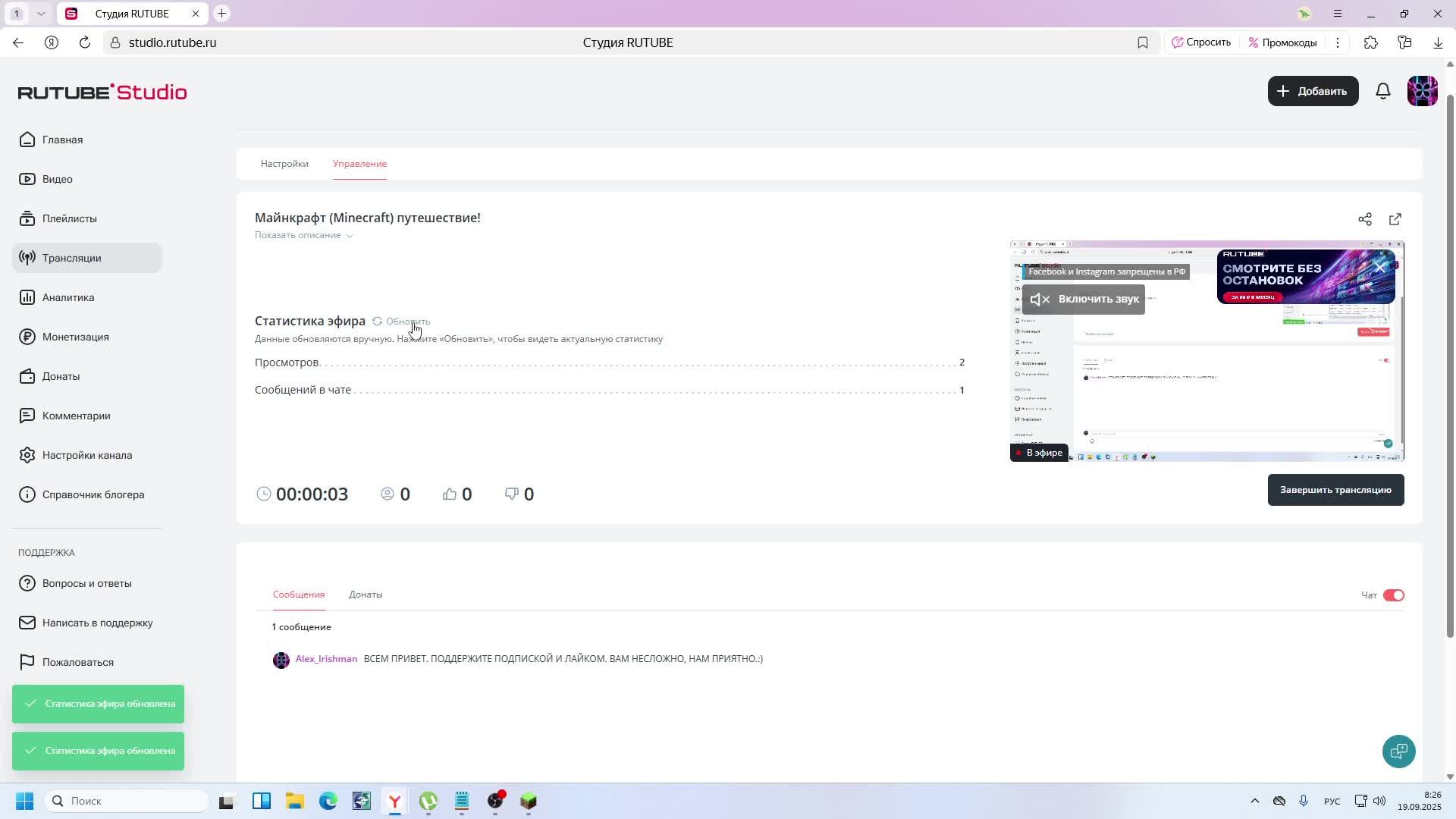This screenshot has width=1456, height=819.
Task: Click the Windows taskbar search field
Action: coord(127,801)
